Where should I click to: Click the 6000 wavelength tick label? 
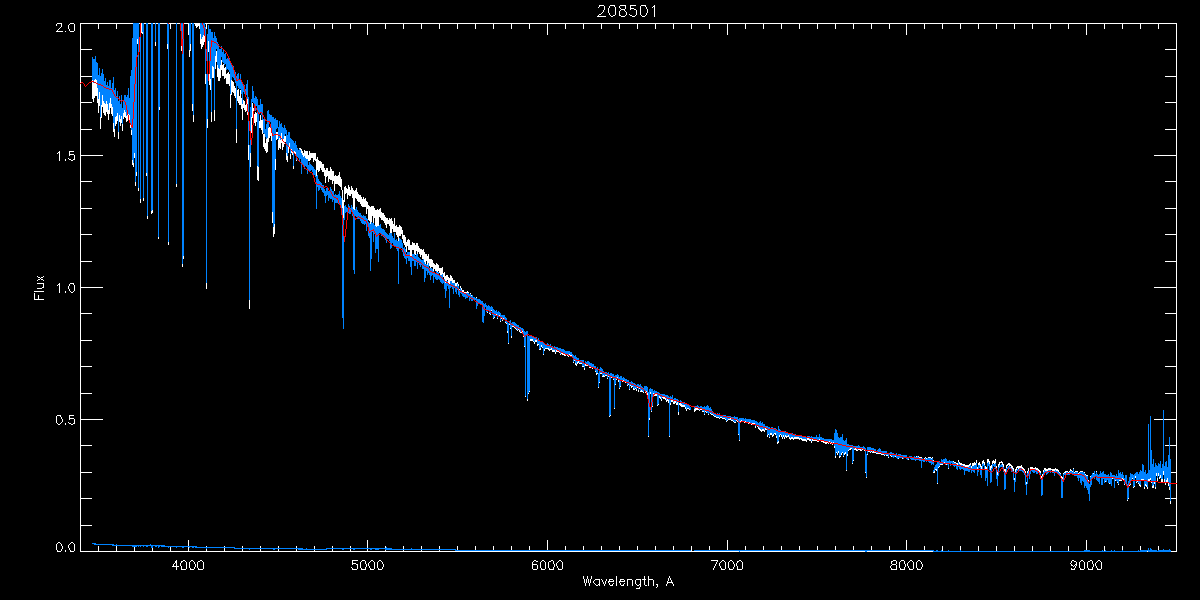(x=547, y=565)
